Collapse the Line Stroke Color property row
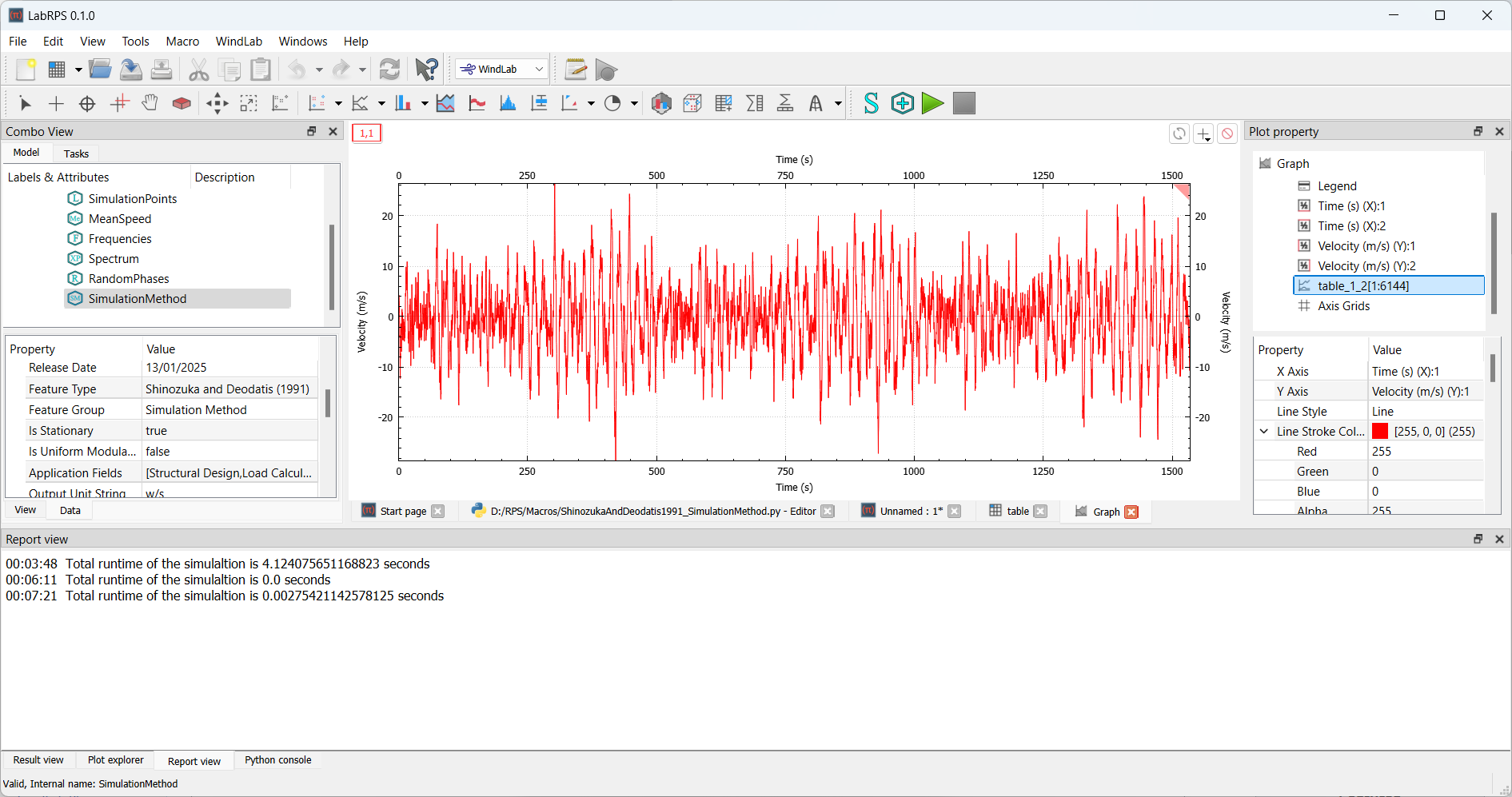1512x797 pixels. [1263, 432]
